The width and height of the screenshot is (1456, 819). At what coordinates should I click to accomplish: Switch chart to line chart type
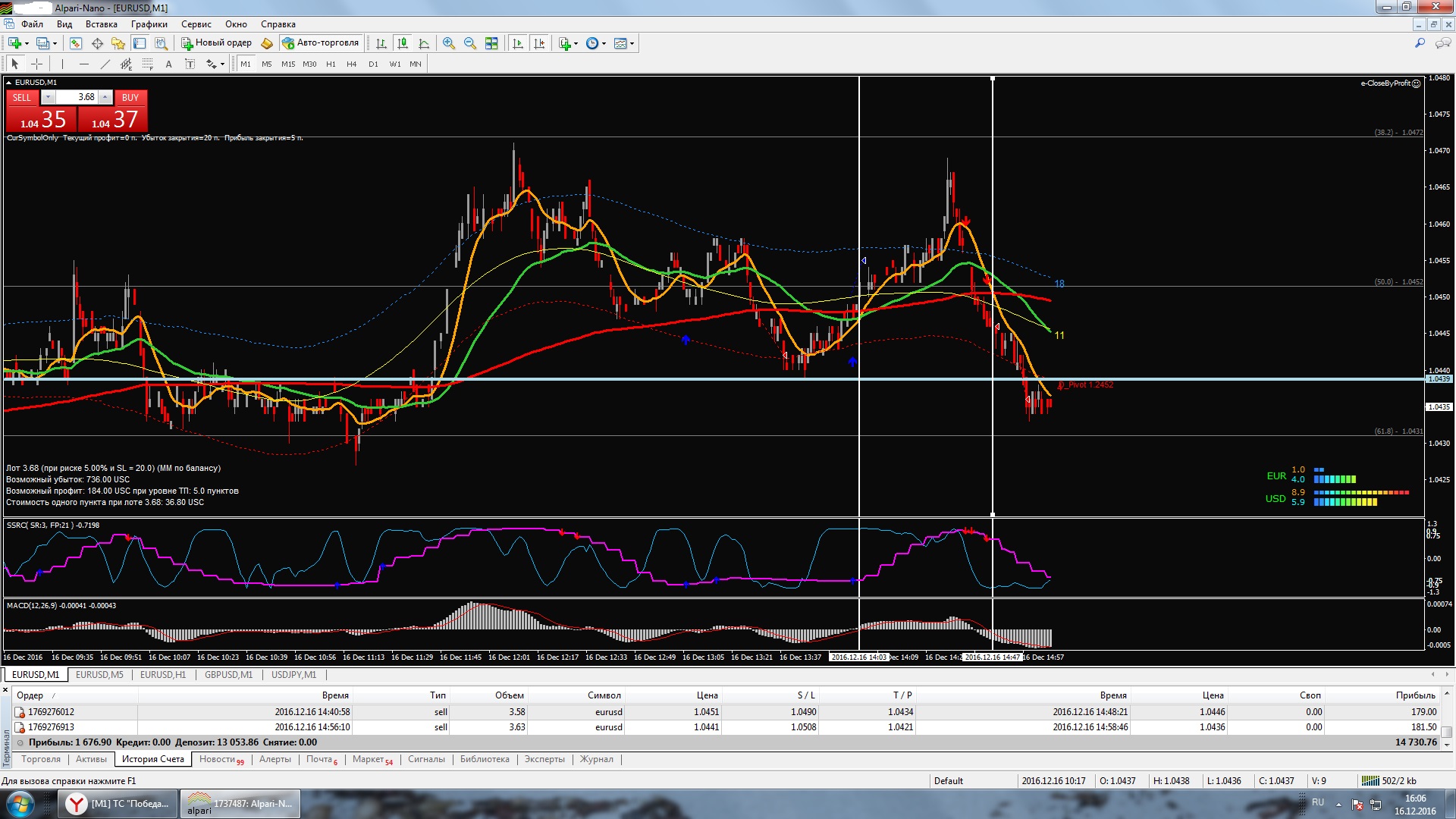(424, 43)
